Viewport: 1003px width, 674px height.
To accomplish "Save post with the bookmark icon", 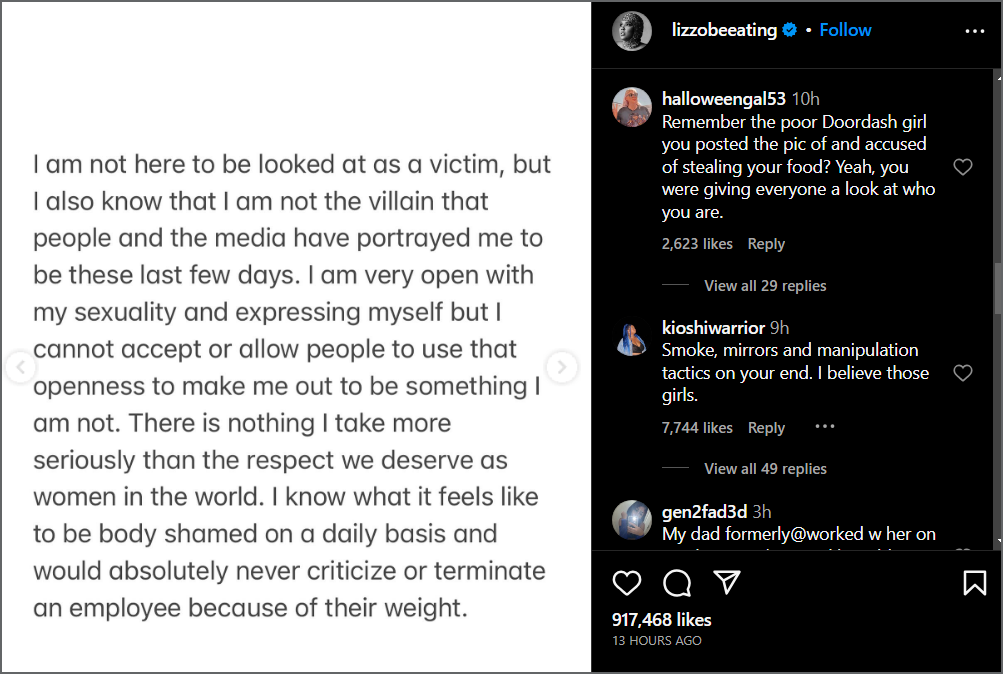I will 974,583.
